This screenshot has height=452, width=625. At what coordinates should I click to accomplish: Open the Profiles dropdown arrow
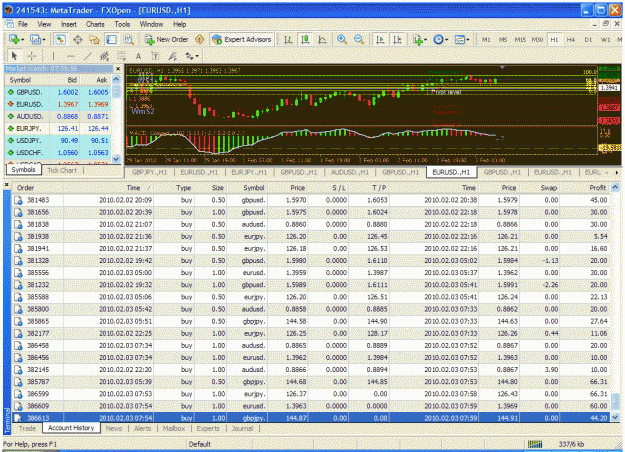click(x=44, y=40)
